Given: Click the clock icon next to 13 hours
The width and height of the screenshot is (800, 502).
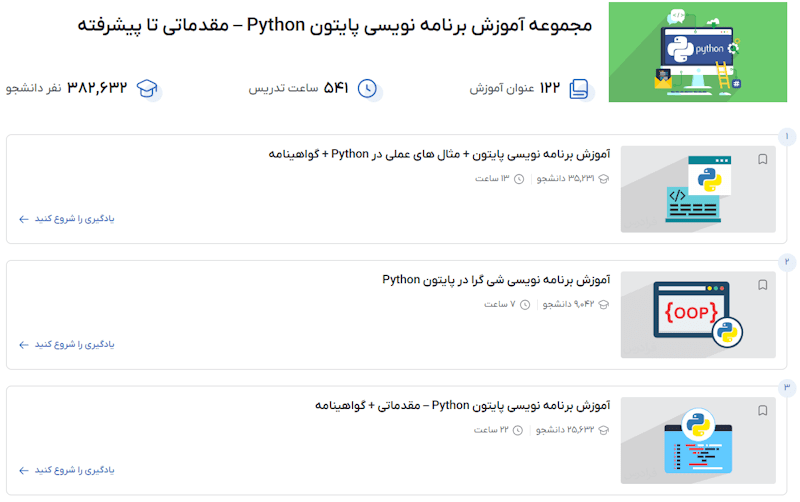Looking at the screenshot, I should 519,179.
